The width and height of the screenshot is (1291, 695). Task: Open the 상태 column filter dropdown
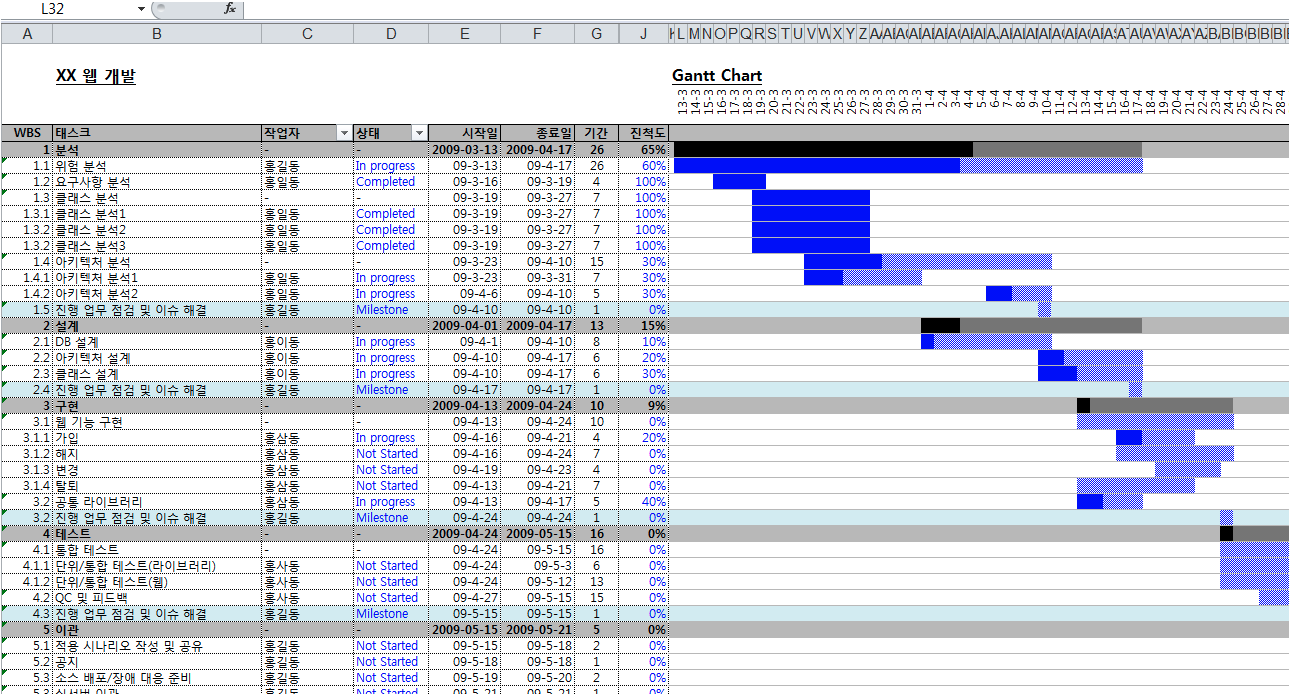(420, 133)
